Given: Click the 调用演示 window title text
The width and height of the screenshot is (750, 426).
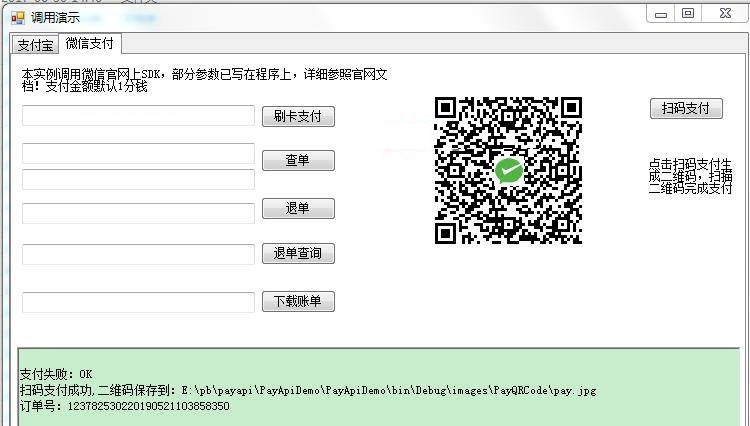Looking at the screenshot, I should point(55,18).
